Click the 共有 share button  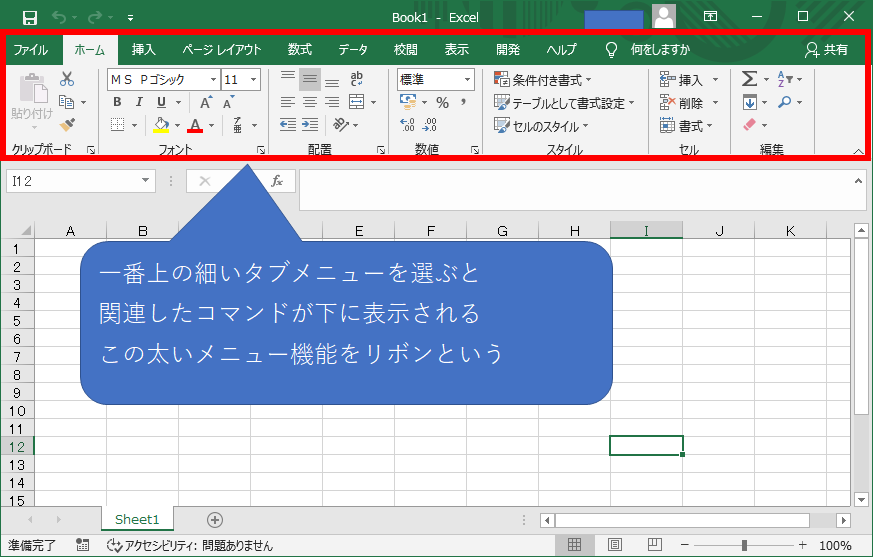[x=826, y=49]
